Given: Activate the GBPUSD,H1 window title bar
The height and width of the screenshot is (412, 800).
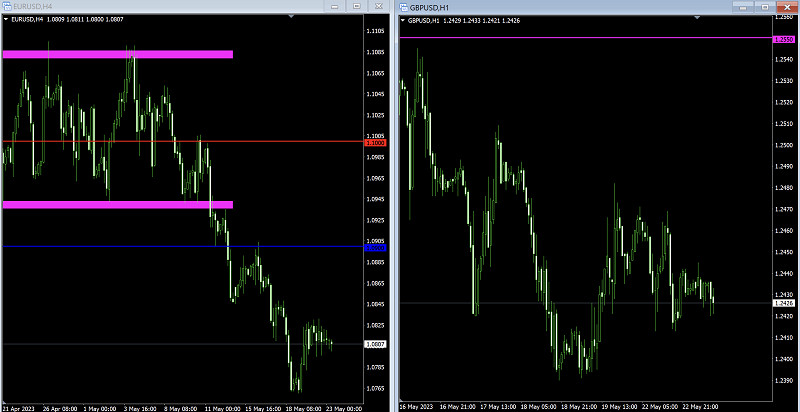Looking at the screenshot, I should point(580,7).
